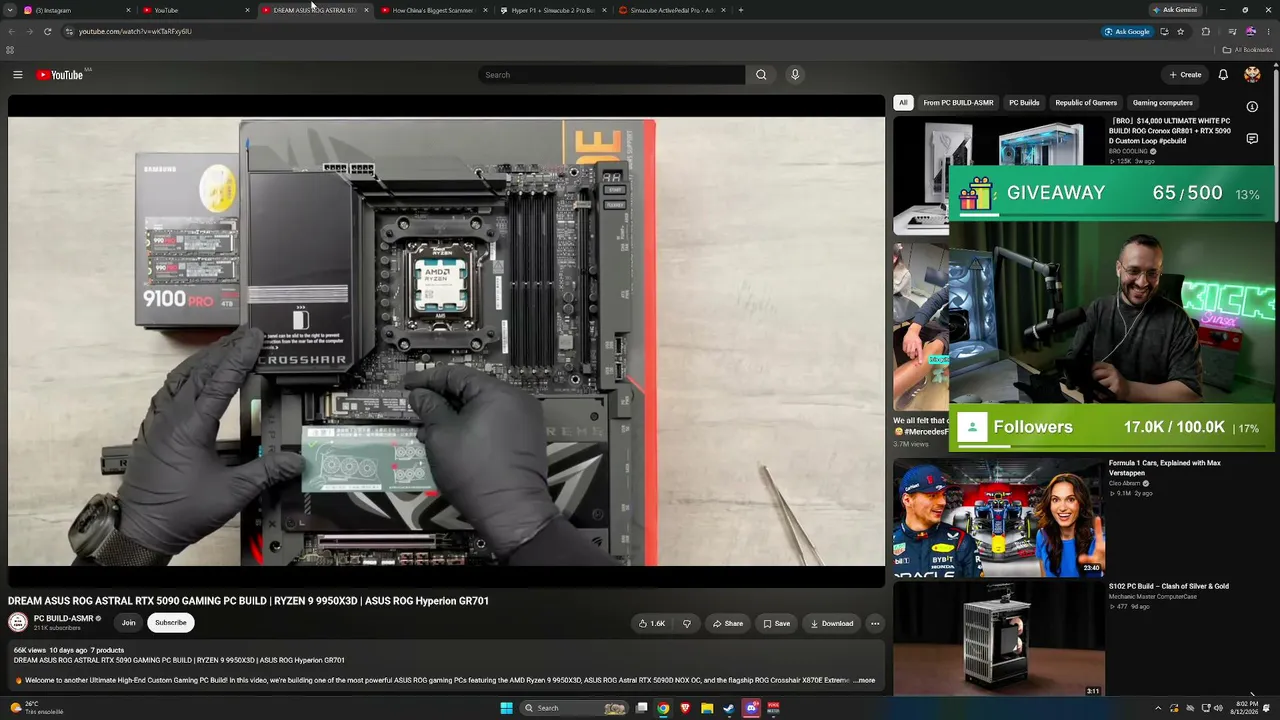Expand the description with ...more
The width and height of the screenshot is (1280, 720).
[864, 680]
